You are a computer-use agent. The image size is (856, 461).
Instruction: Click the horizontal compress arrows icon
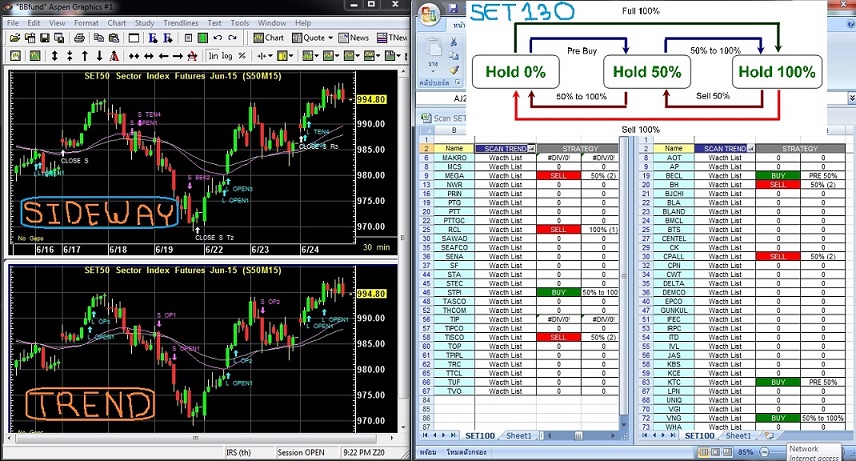pyautogui.click(x=134, y=56)
